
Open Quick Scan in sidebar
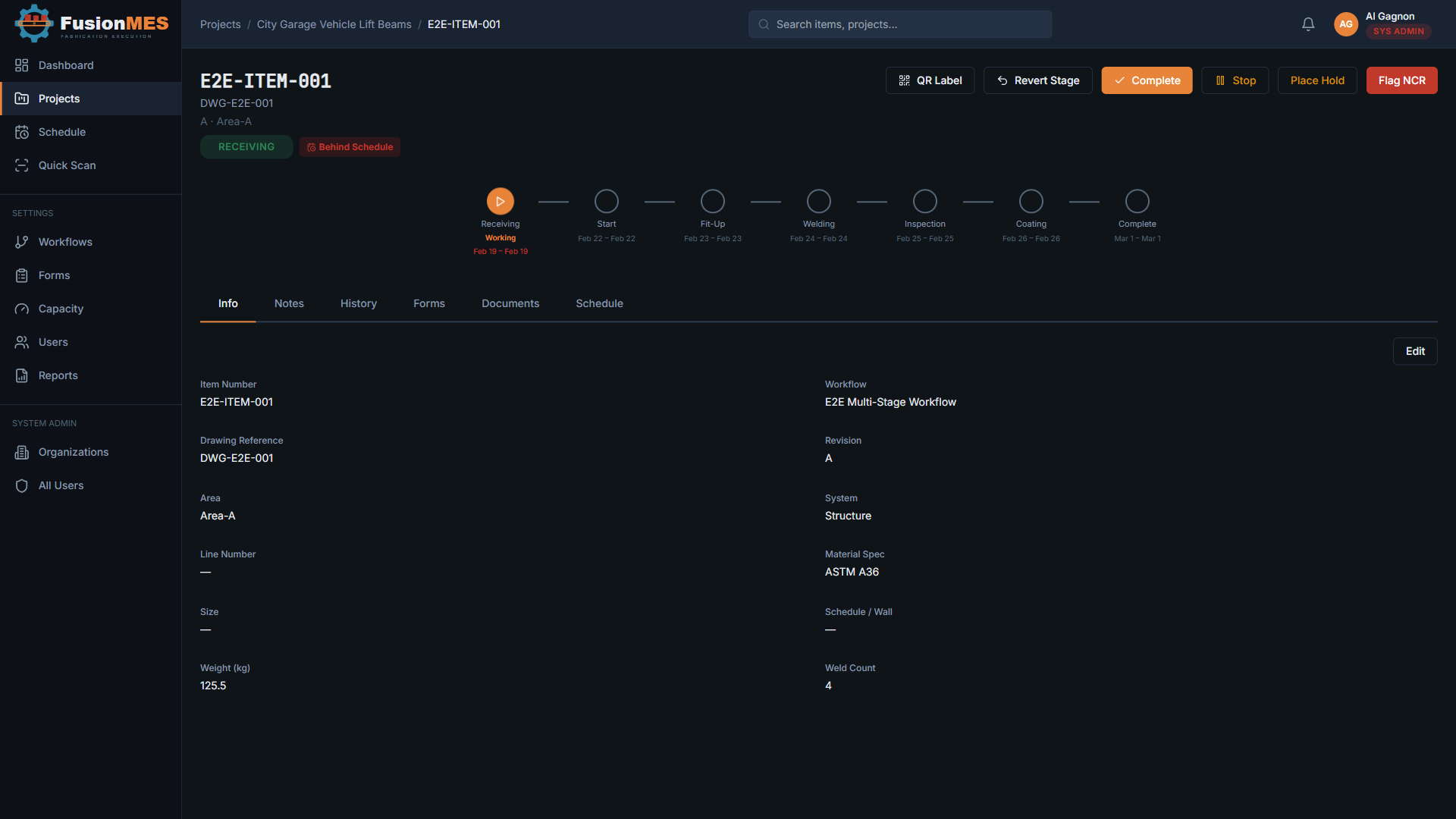coord(67,165)
